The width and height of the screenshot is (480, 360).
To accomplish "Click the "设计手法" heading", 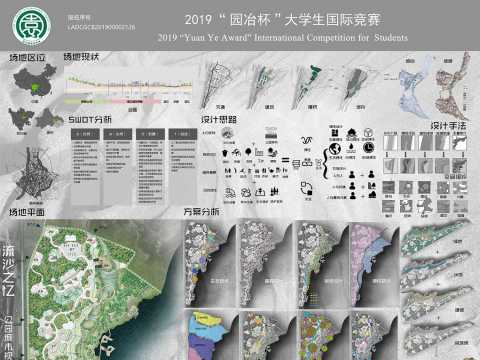I will point(448,126).
